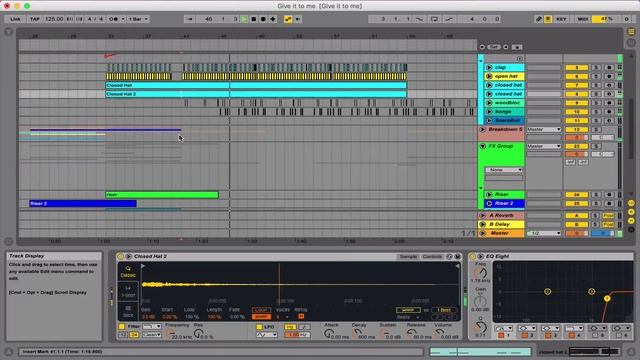
Task: Toggle the Punch-Out switch icon
Action: [x=449, y=19]
